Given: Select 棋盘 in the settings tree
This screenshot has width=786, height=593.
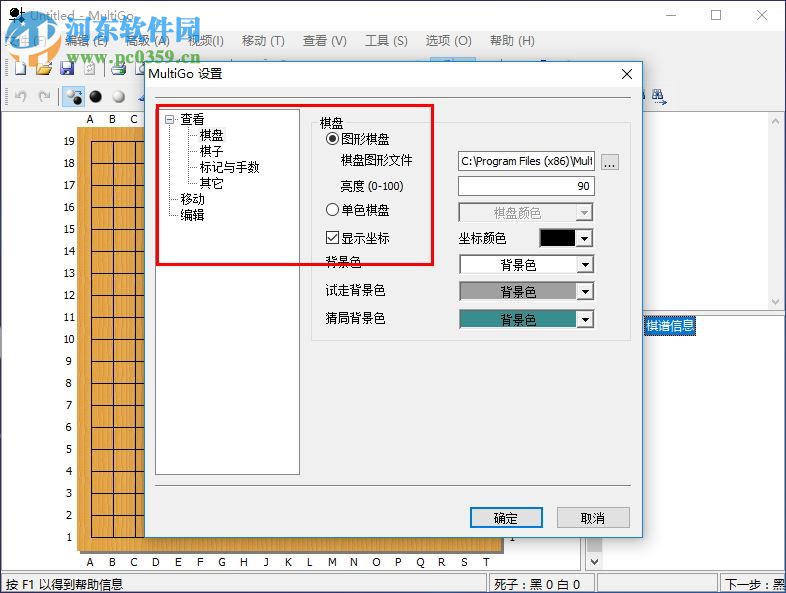Looking at the screenshot, I should pyautogui.click(x=211, y=135).
